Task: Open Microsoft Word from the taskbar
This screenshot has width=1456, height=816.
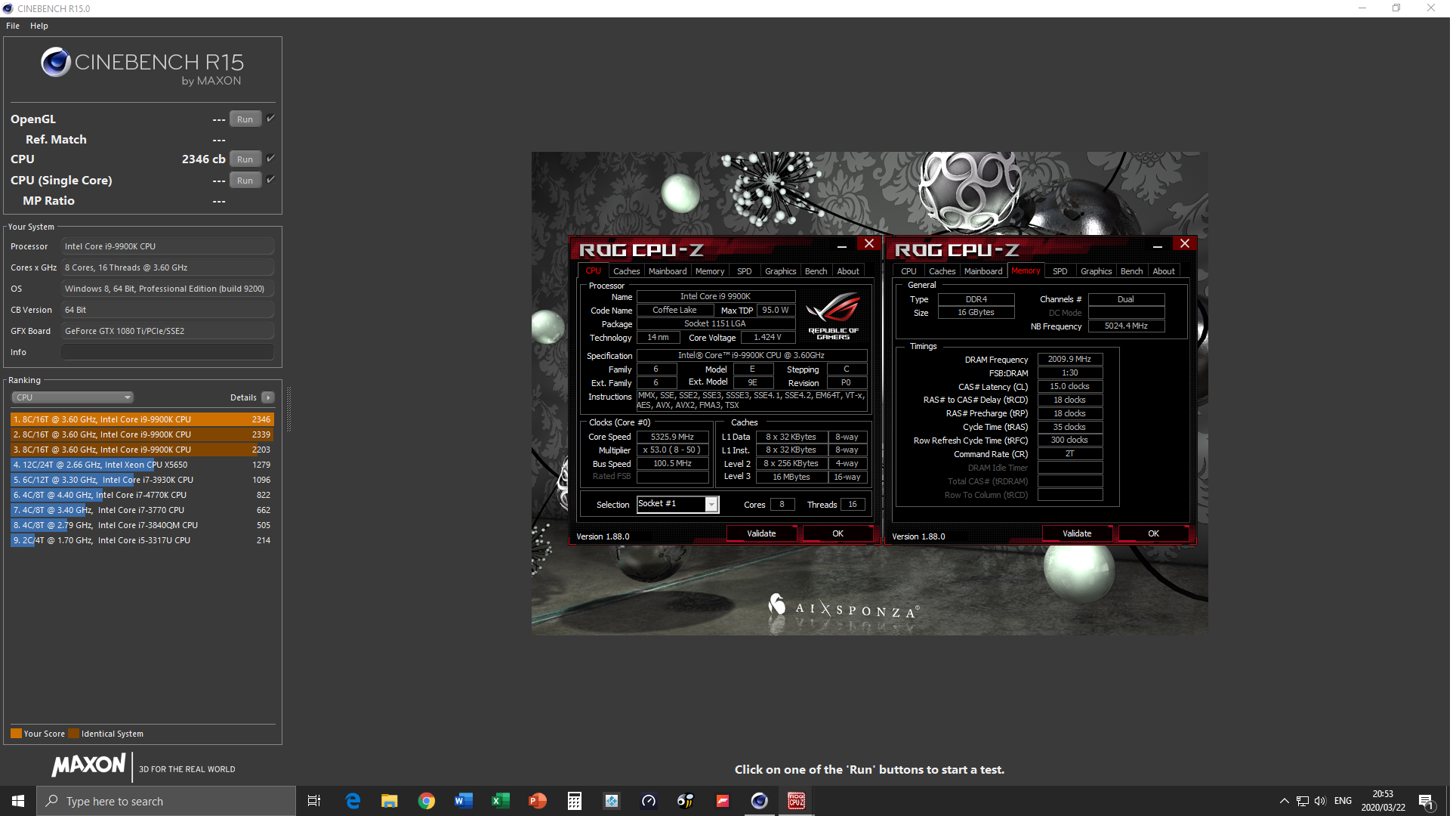Action: pos(464,801)
